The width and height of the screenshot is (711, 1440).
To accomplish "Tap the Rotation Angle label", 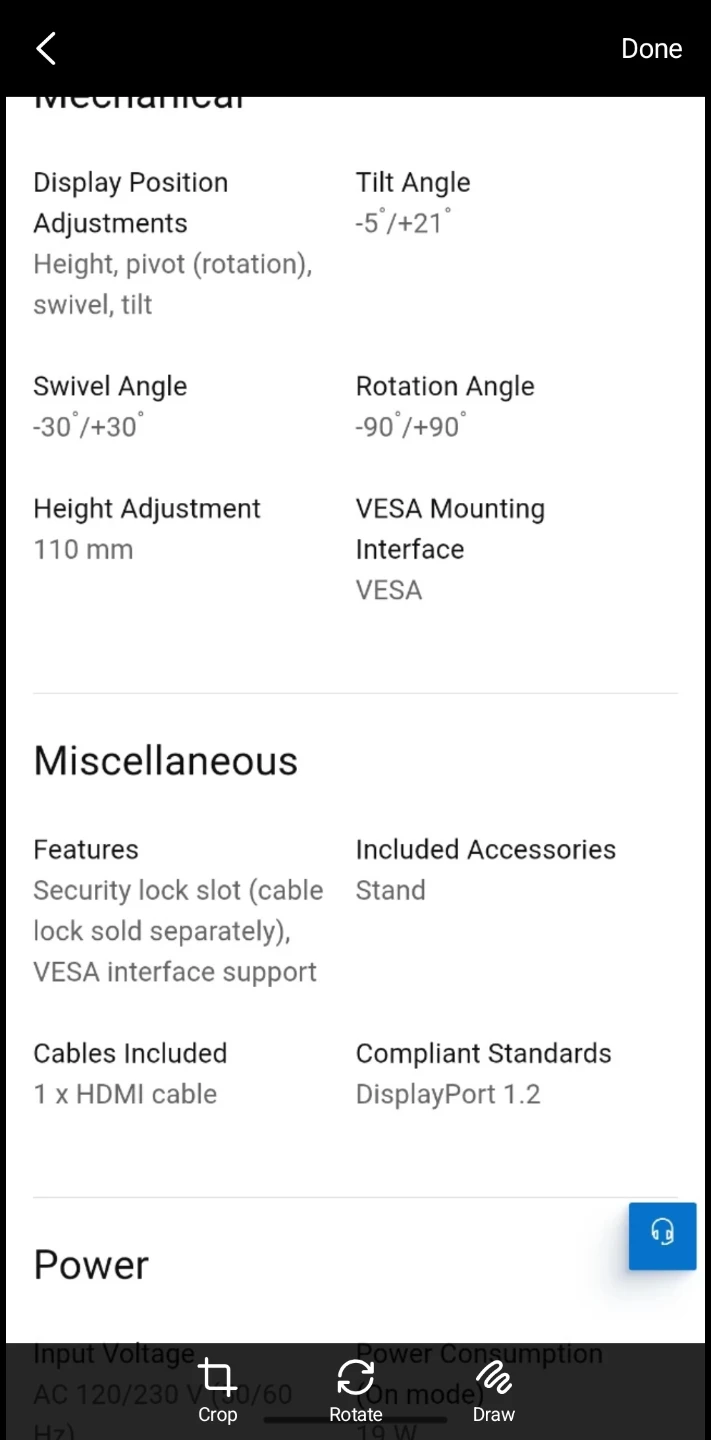I will coord(445,387).
